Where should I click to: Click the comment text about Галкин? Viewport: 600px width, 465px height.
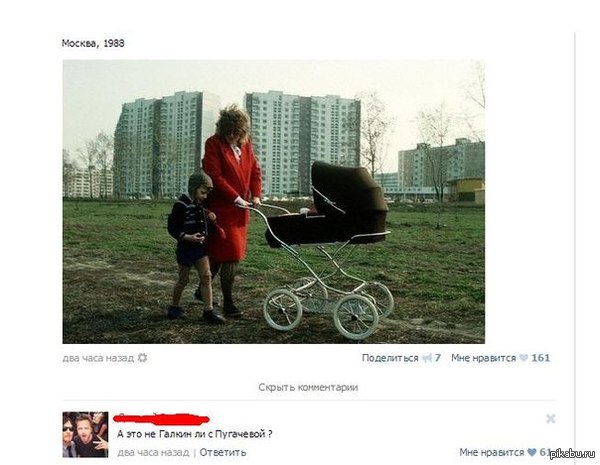click(194, 434)
